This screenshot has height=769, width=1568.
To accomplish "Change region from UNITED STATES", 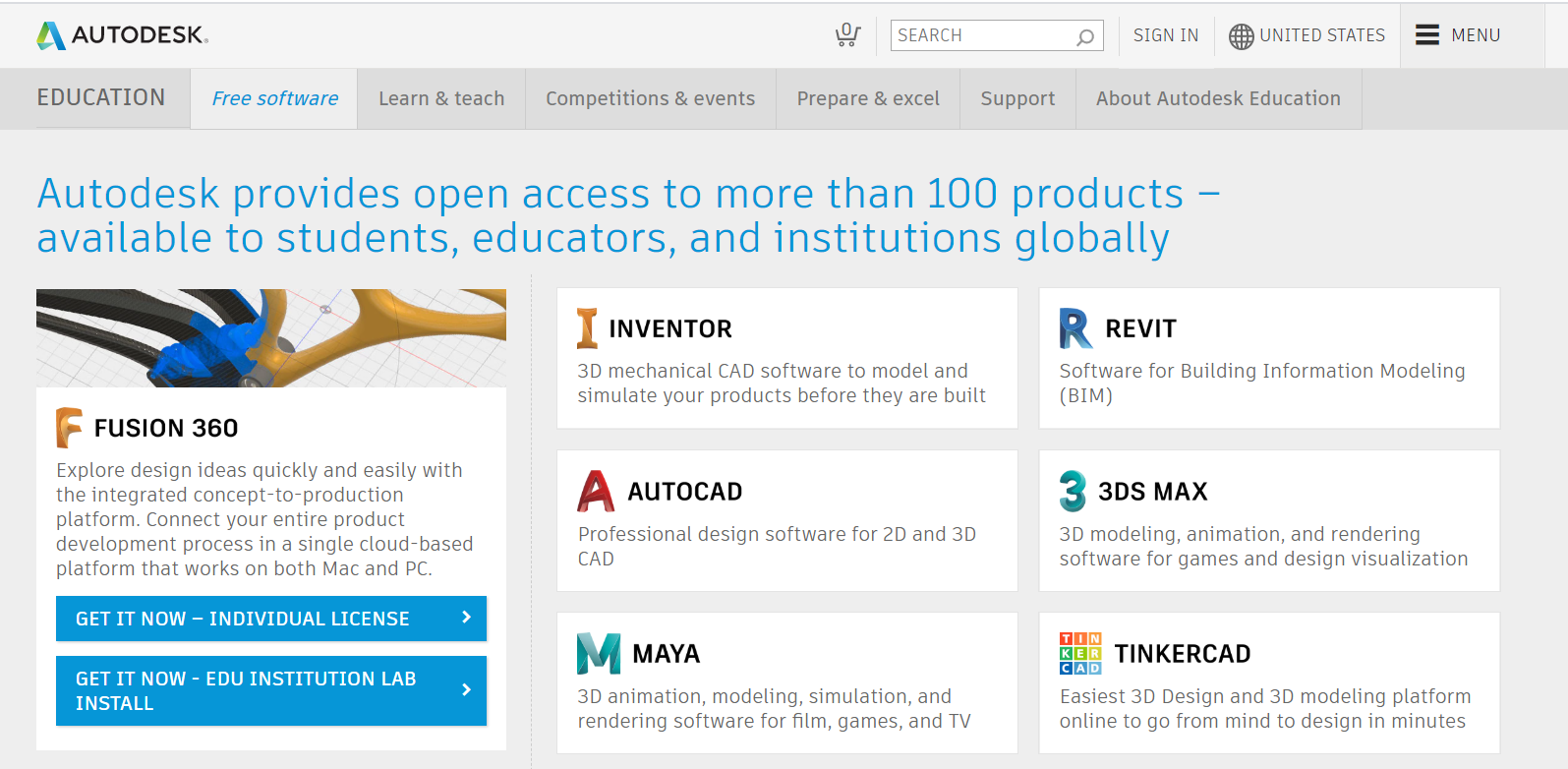I will (x=1322, y=35).
